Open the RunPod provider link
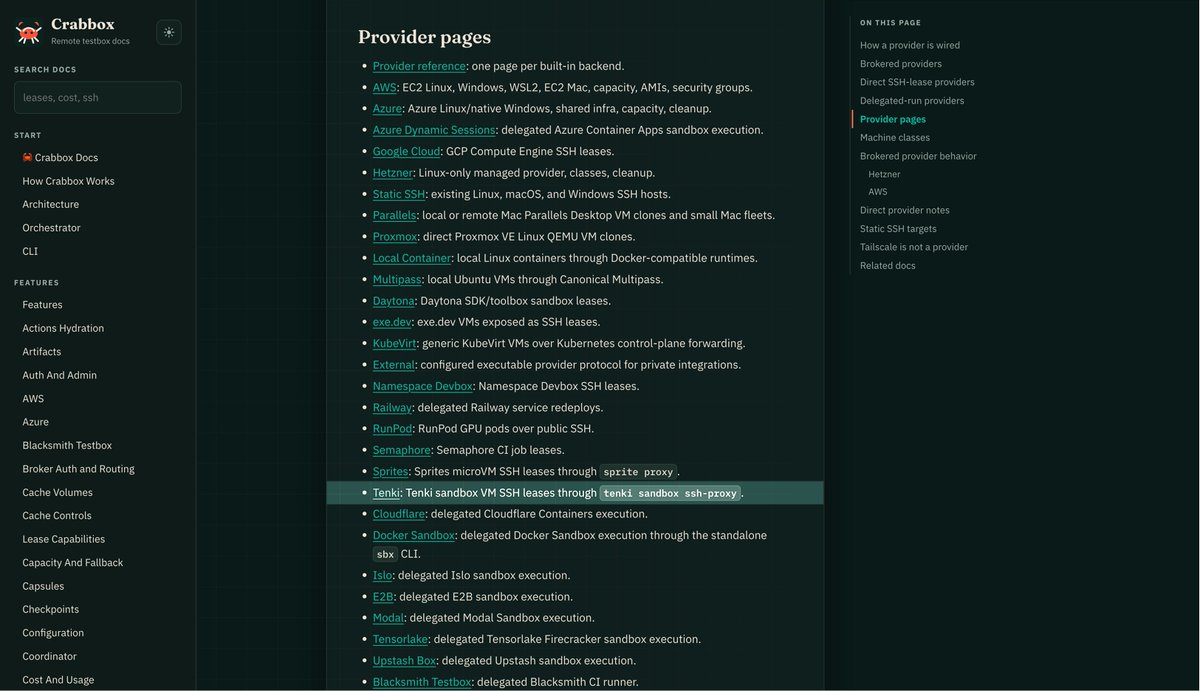1200x691 pixels. point(393,428)
